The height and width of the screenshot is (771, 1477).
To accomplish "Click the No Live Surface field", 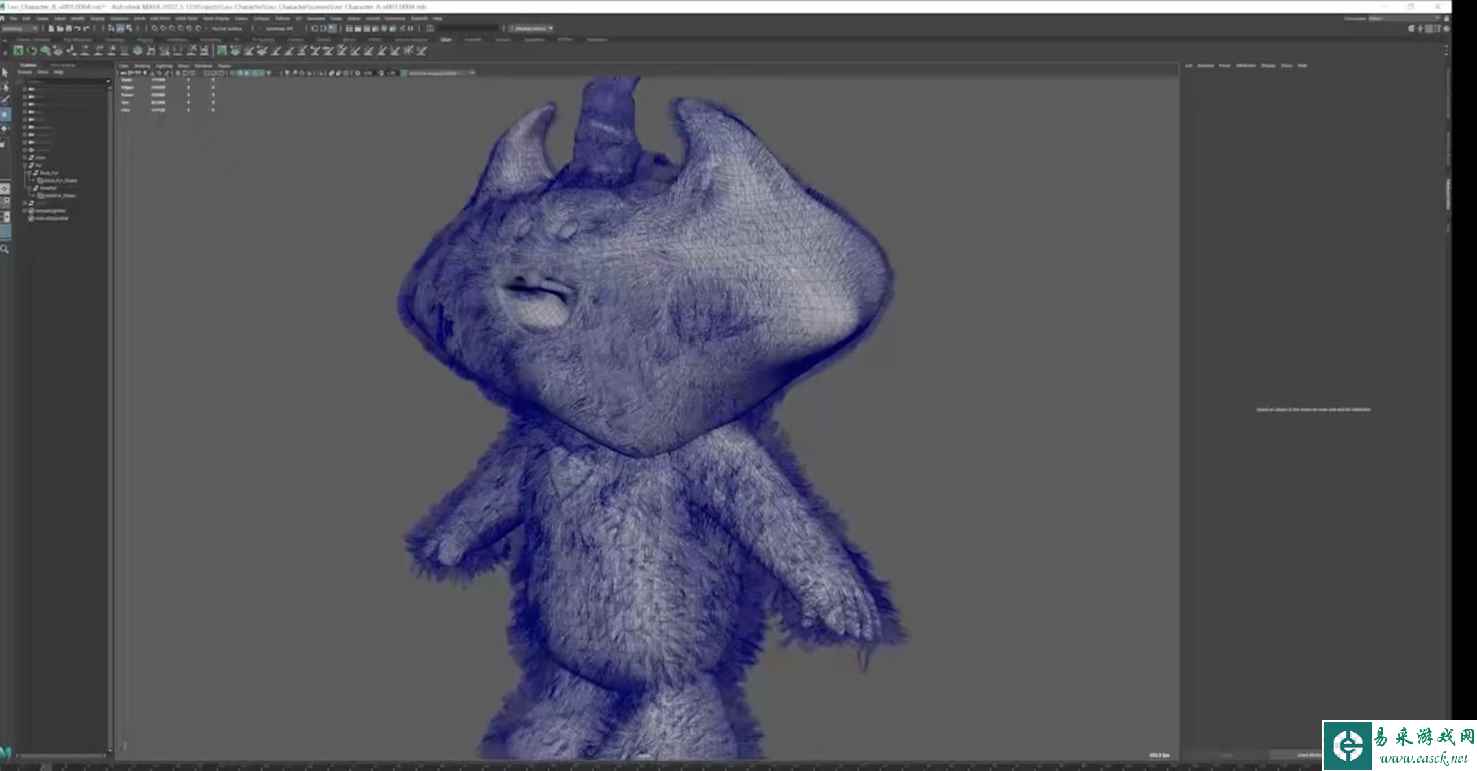I will coord(227,29).
